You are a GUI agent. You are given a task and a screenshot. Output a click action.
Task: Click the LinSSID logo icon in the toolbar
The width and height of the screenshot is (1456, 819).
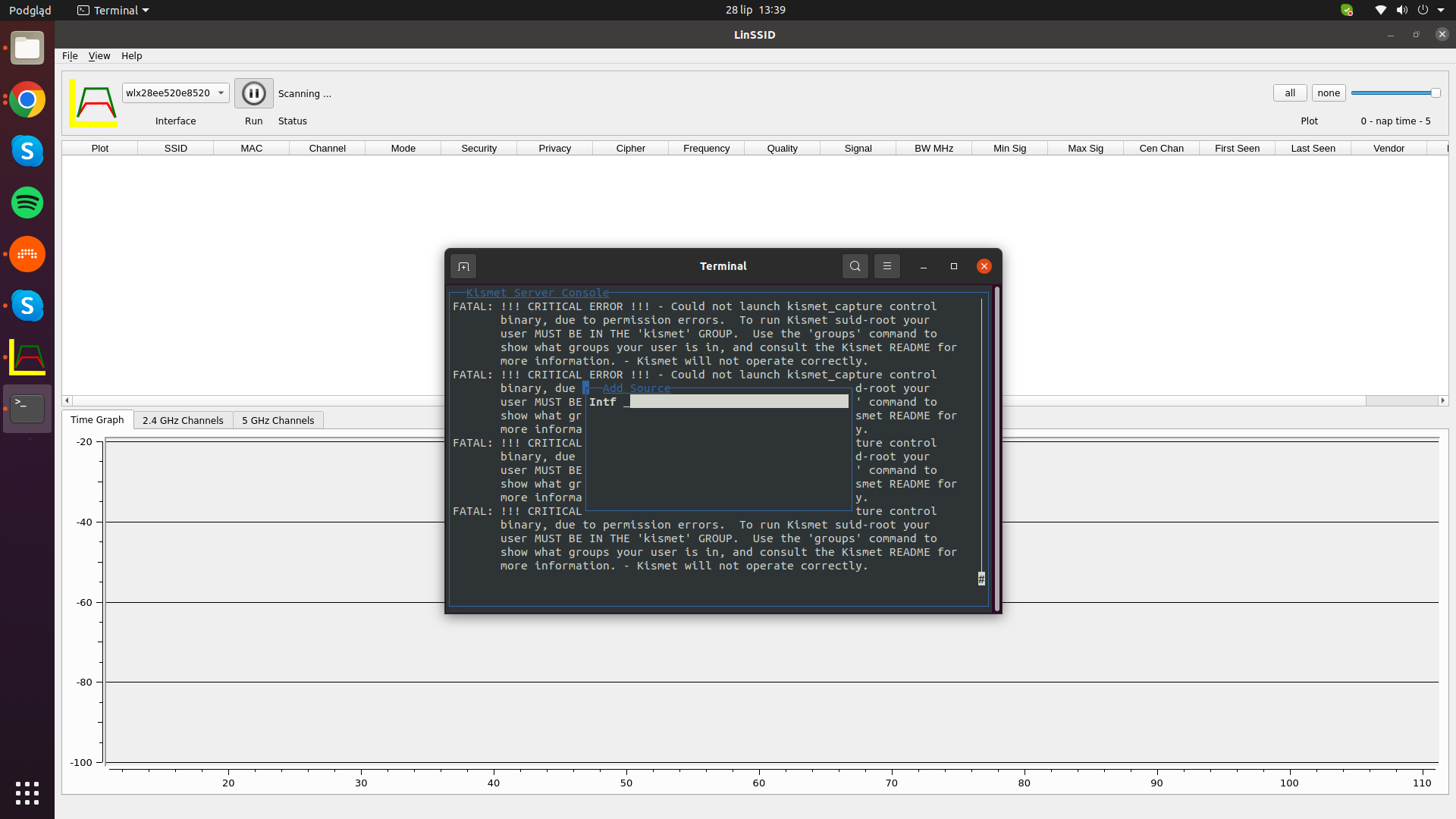(x=94, y=102)
